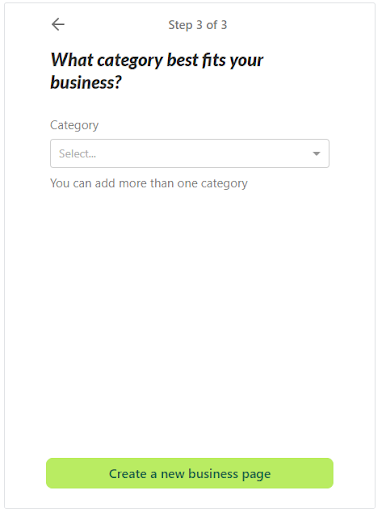382x512 pixels.
Task: Tap the back navigation arrow beside step text
Action: click(x=58, y=24)
